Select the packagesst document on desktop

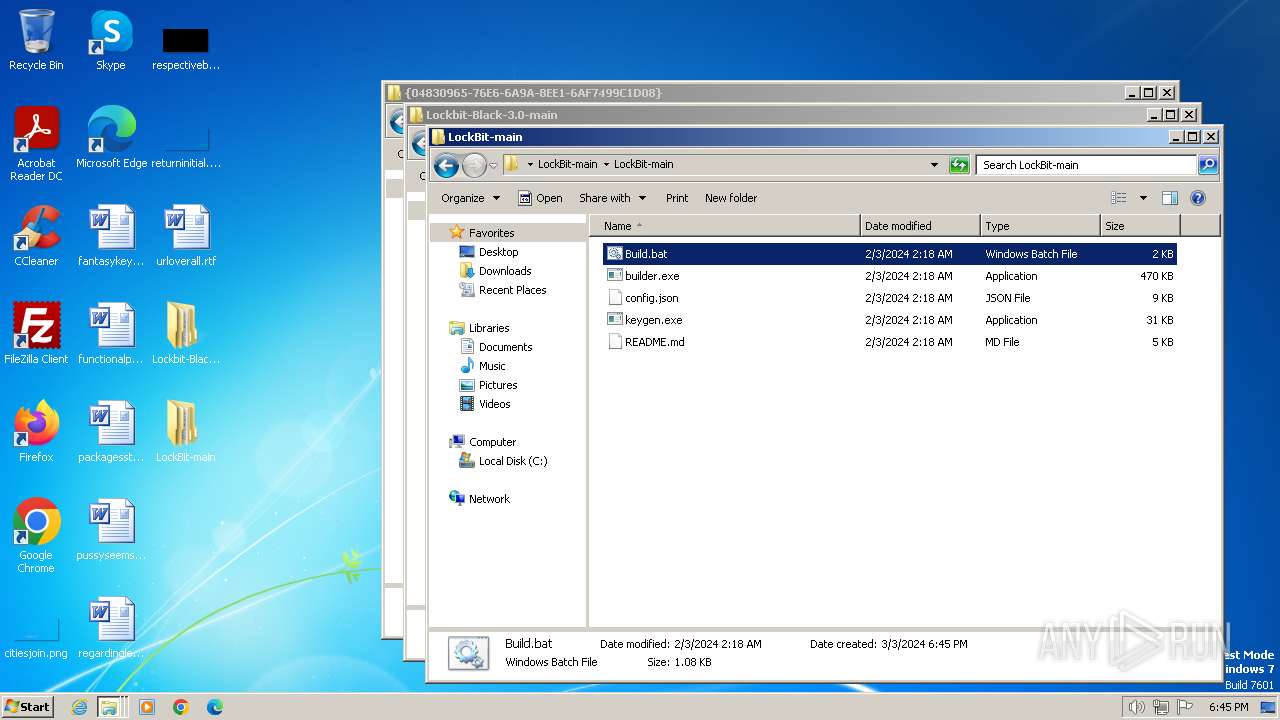[111, 432]
